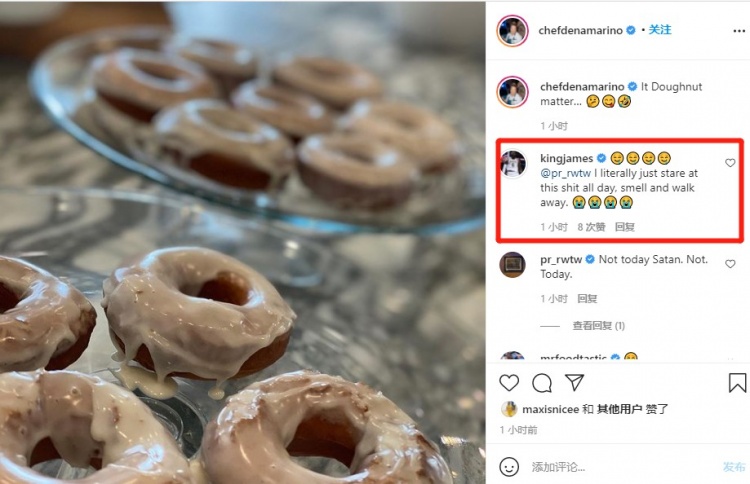Screen dimensions: 750x484
Task: Click the kingjames profile picture
Action: click(512, 164)
